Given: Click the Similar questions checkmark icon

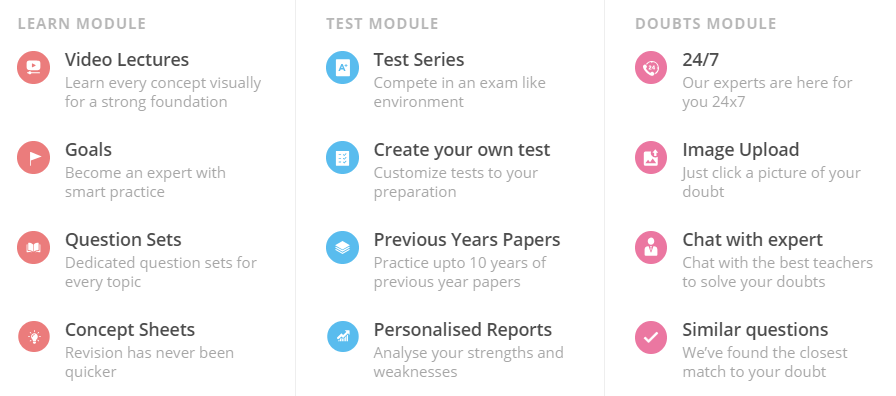Looking at the screenshot, I should [x=651, y=337].
